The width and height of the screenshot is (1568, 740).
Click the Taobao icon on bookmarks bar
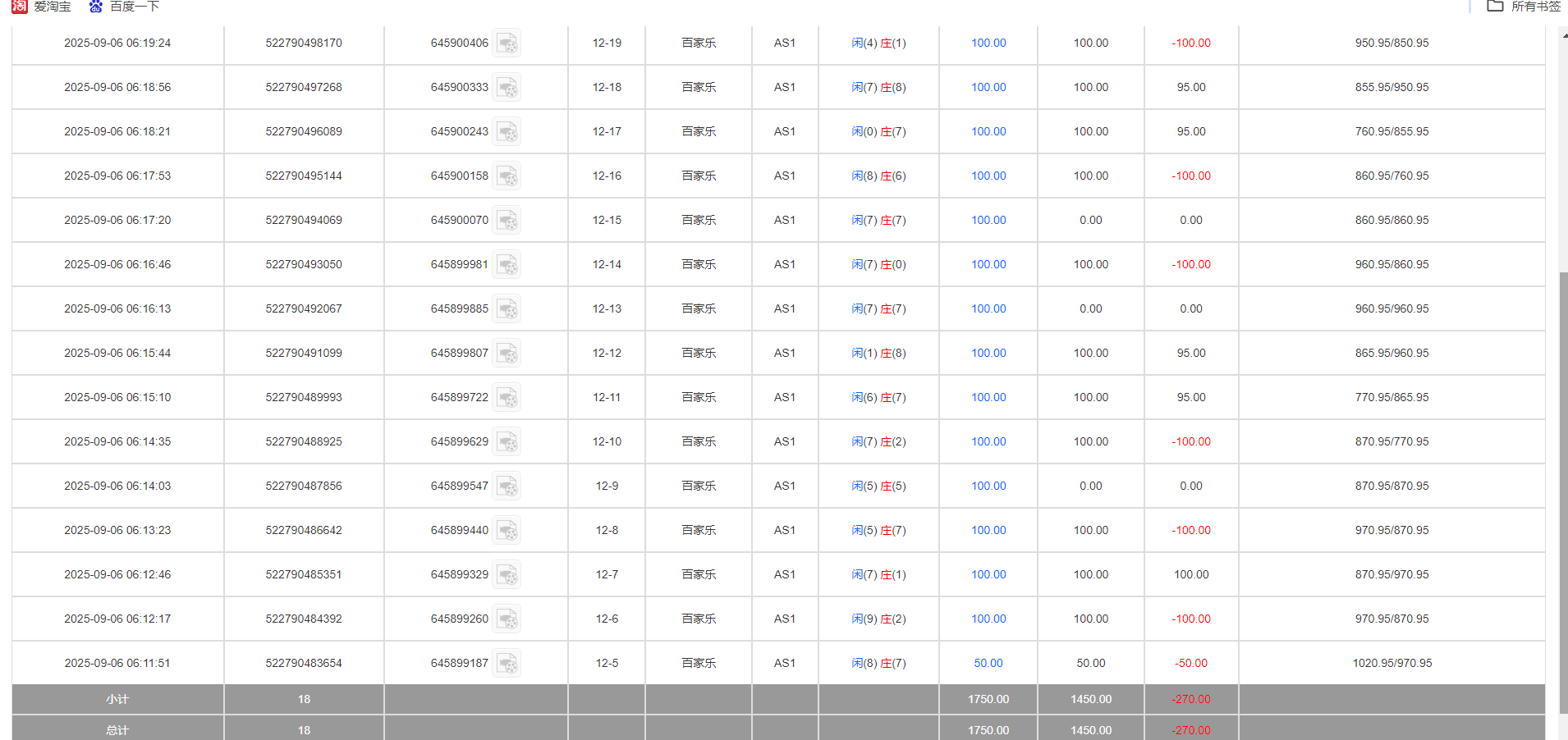pyautogui.click(x=19, y=7)
